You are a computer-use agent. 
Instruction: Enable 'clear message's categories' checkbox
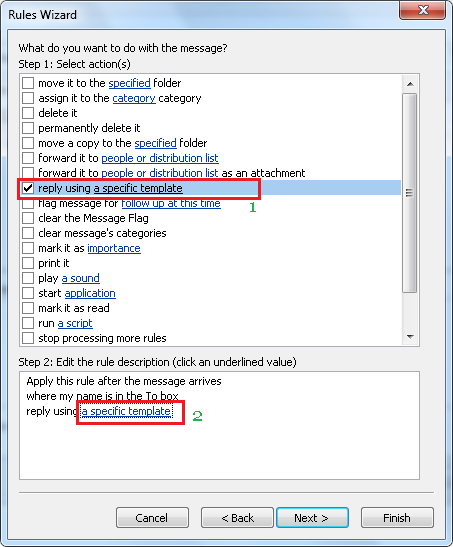[x=28, y=233]
